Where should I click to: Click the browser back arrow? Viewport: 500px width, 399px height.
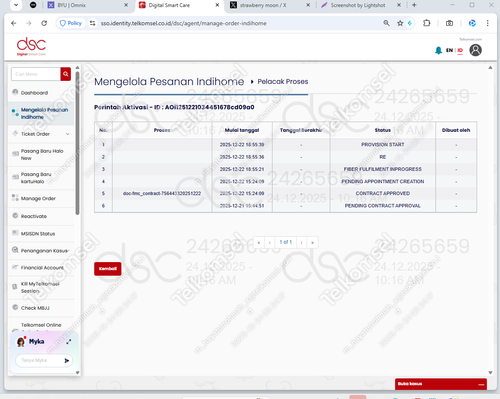[x=14, y=23]
